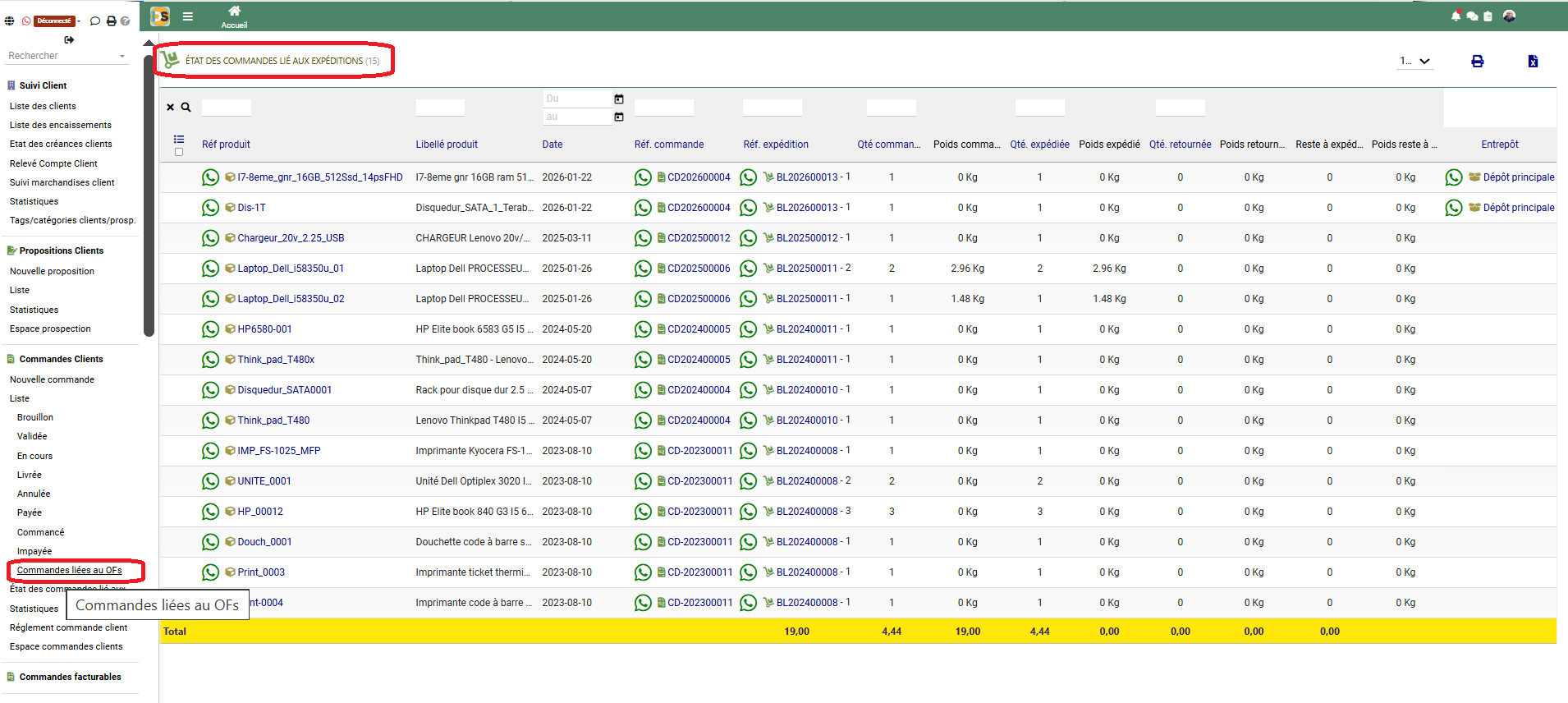This screenshot has height=703, width=1568.
Task: Toggle the select-all rows checkbox
Action: coord(179,152)
